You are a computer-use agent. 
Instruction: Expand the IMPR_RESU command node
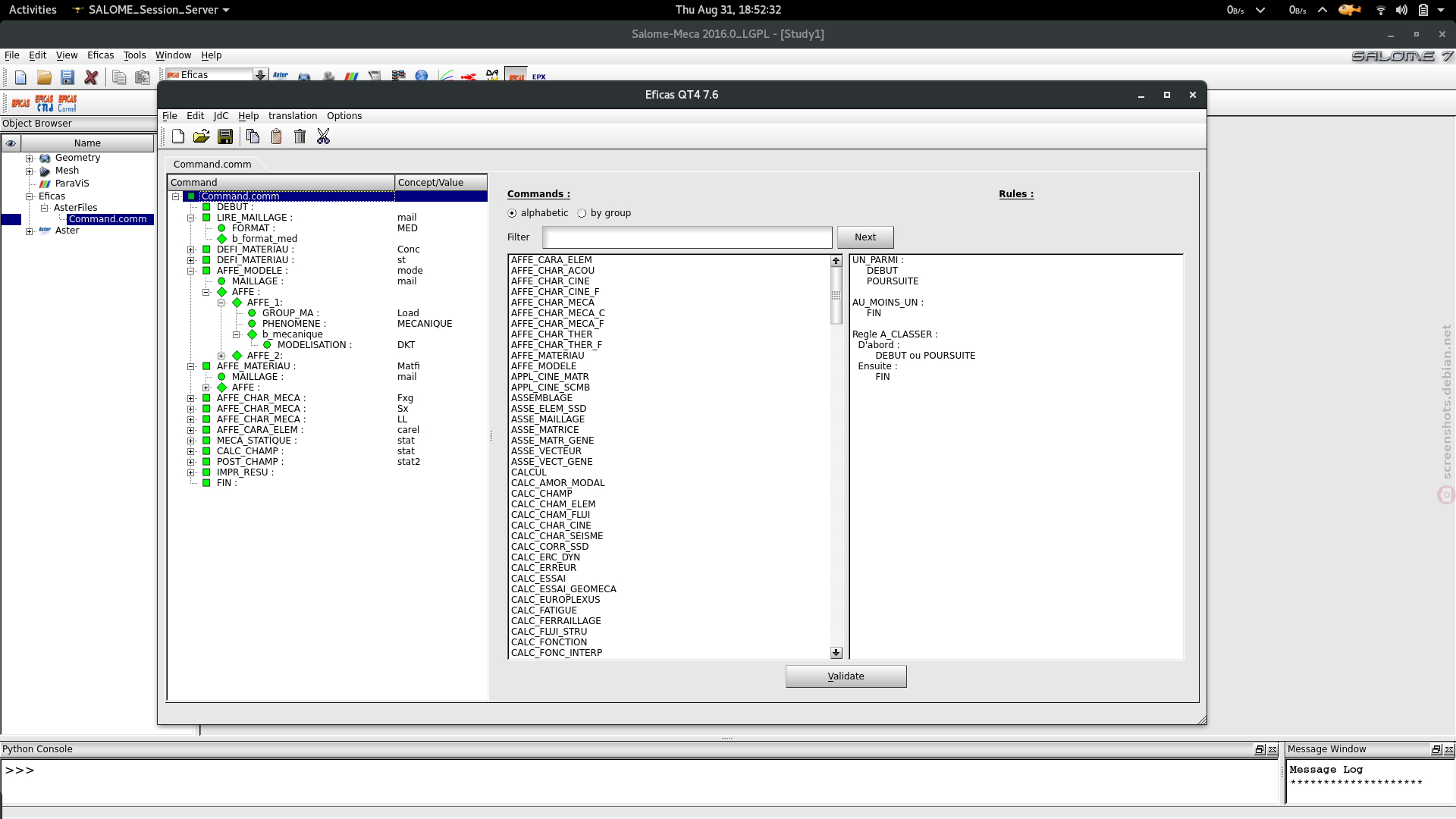point(191,472)
